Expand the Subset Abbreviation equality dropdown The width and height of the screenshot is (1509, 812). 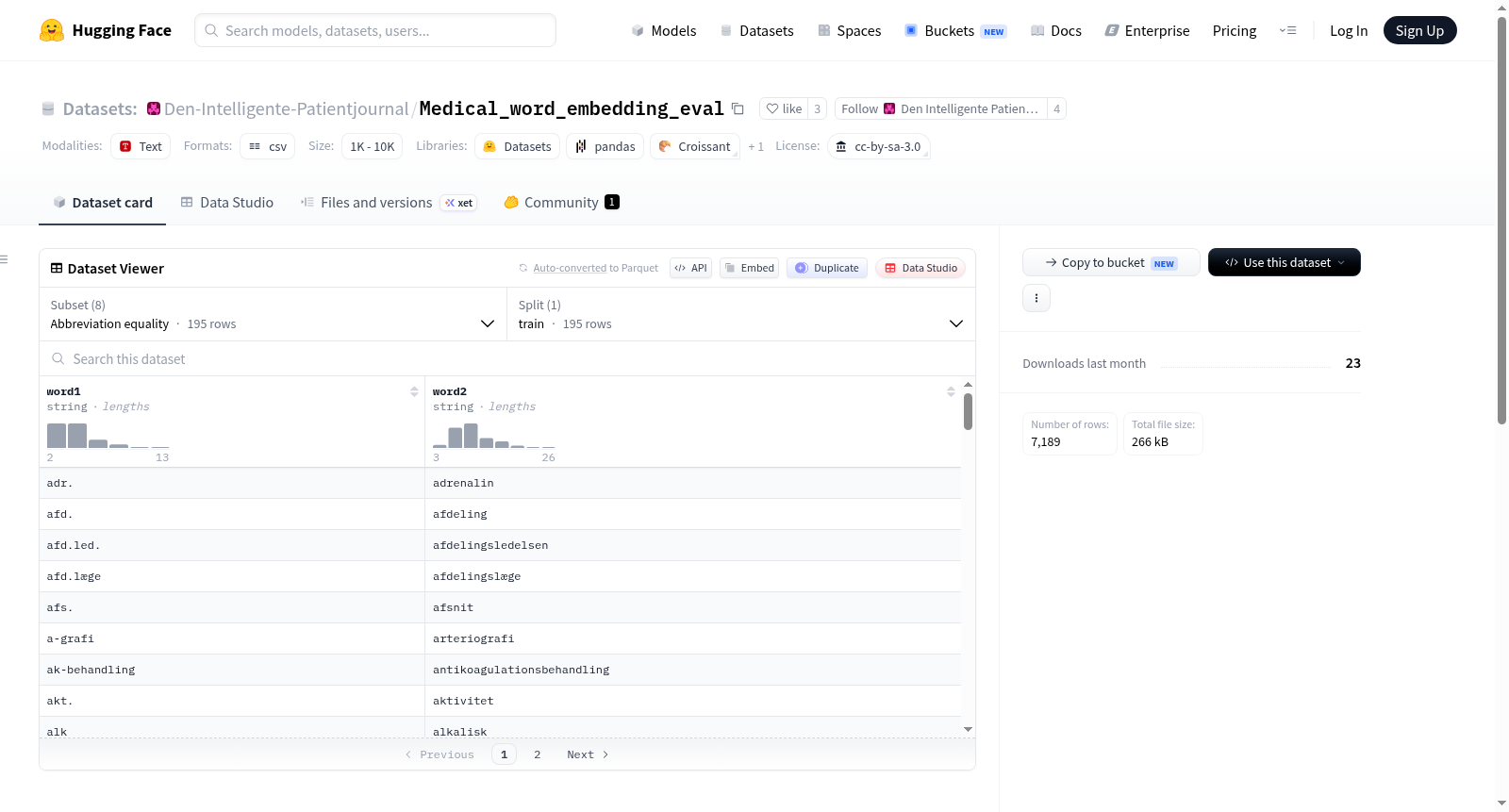click(273, 314)
